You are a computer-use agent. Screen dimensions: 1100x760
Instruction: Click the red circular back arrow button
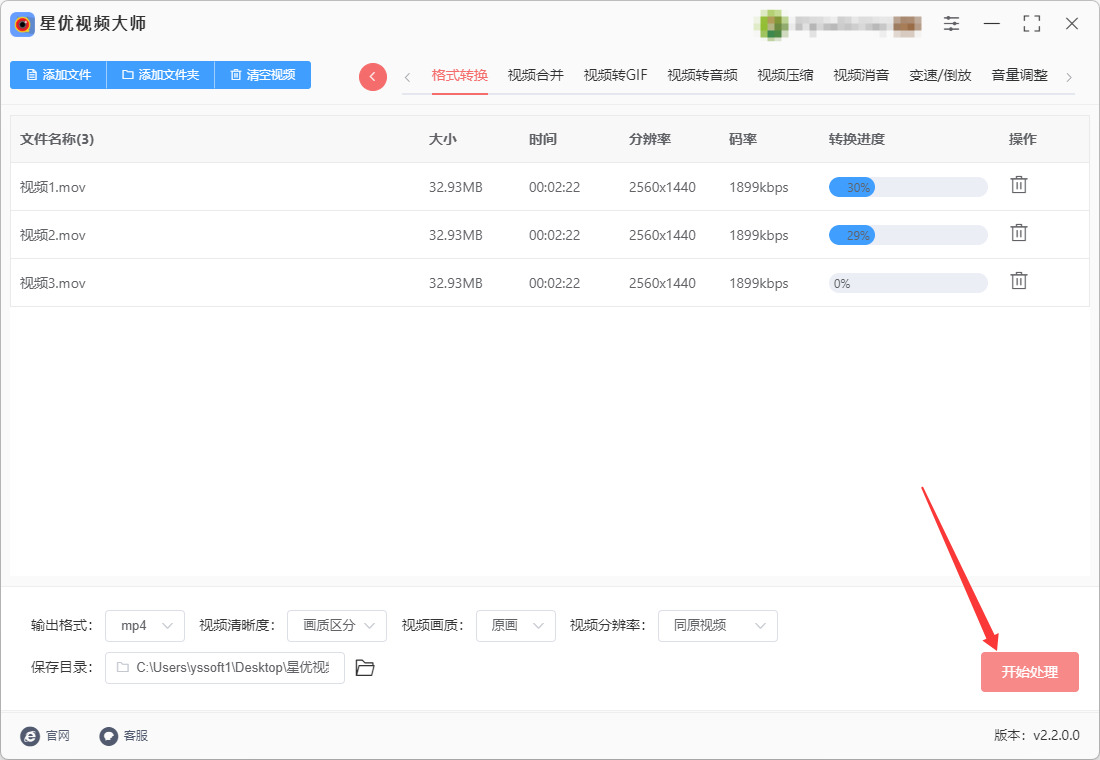[x=373, y=76]
